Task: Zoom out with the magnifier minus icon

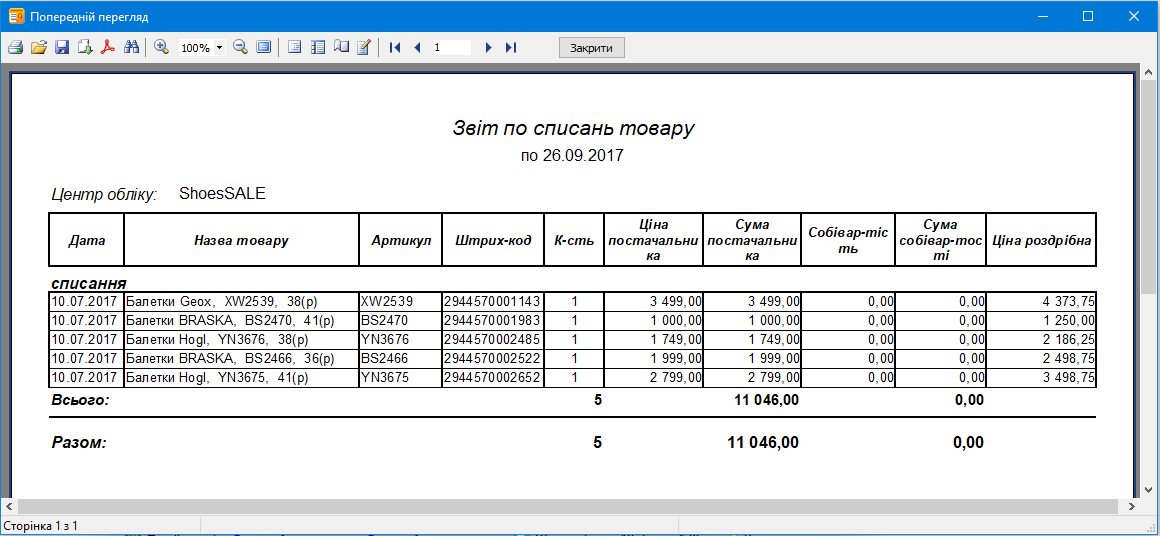Action: click(240, 47)
